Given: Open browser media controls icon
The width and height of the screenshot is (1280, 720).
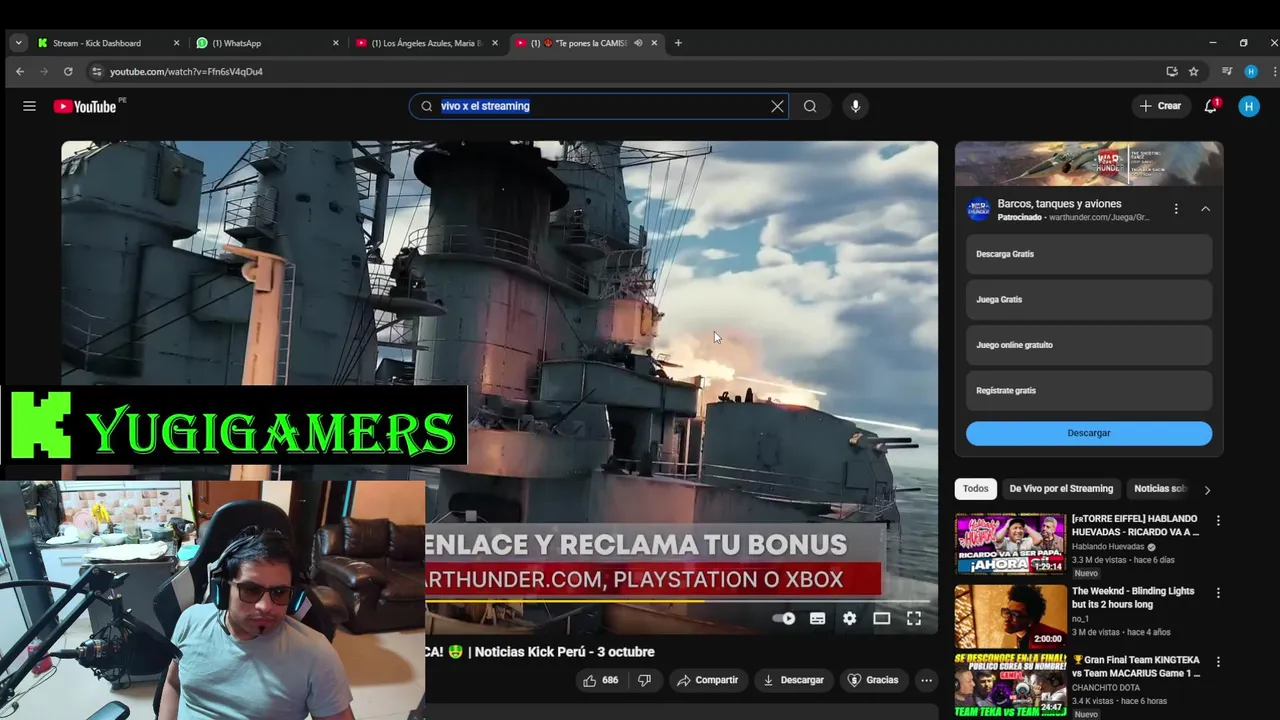Looking at the screenshot, I should (x=1227, y=72).
